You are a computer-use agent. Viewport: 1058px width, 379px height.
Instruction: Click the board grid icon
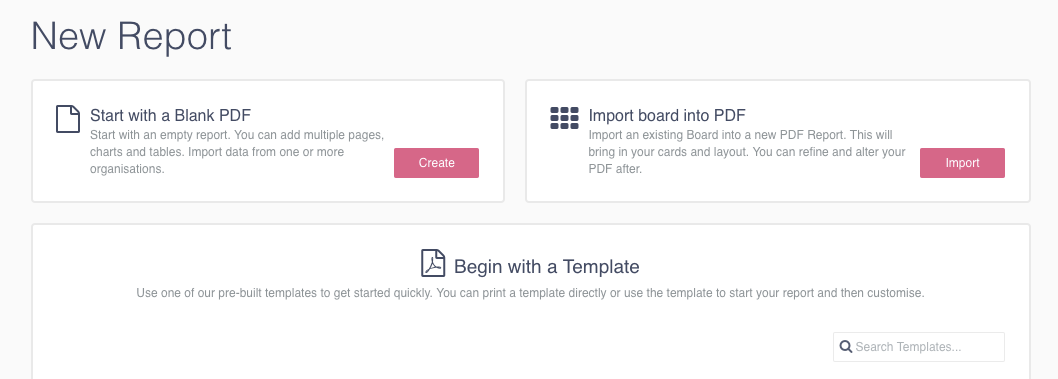tap(564, 118)
